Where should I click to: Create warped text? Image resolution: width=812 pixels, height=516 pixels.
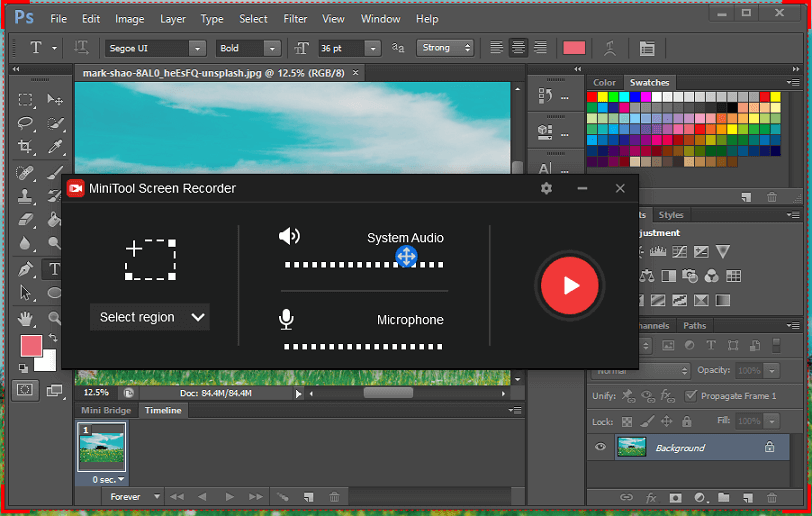click(610, 48)
